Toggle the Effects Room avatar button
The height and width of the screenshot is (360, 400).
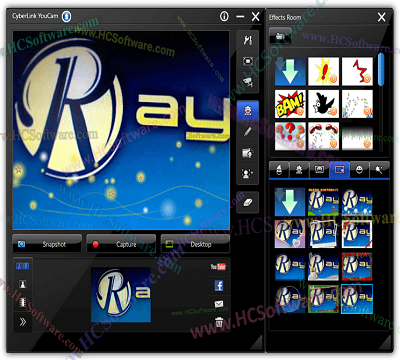247,110
